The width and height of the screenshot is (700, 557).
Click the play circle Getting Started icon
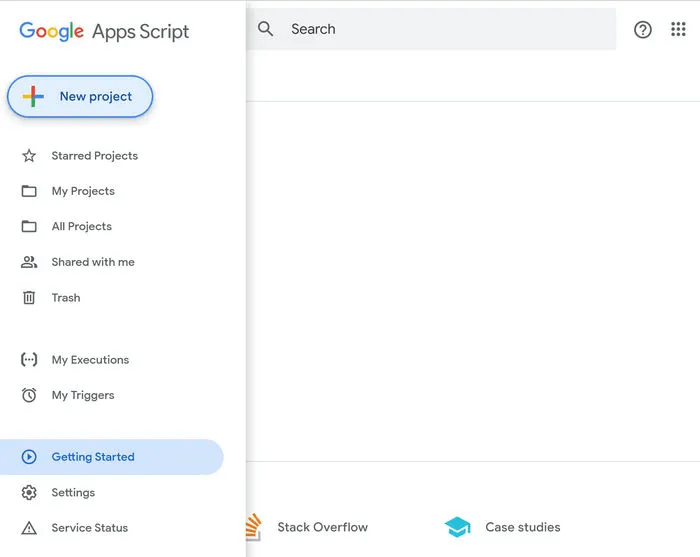coord(29,457)
